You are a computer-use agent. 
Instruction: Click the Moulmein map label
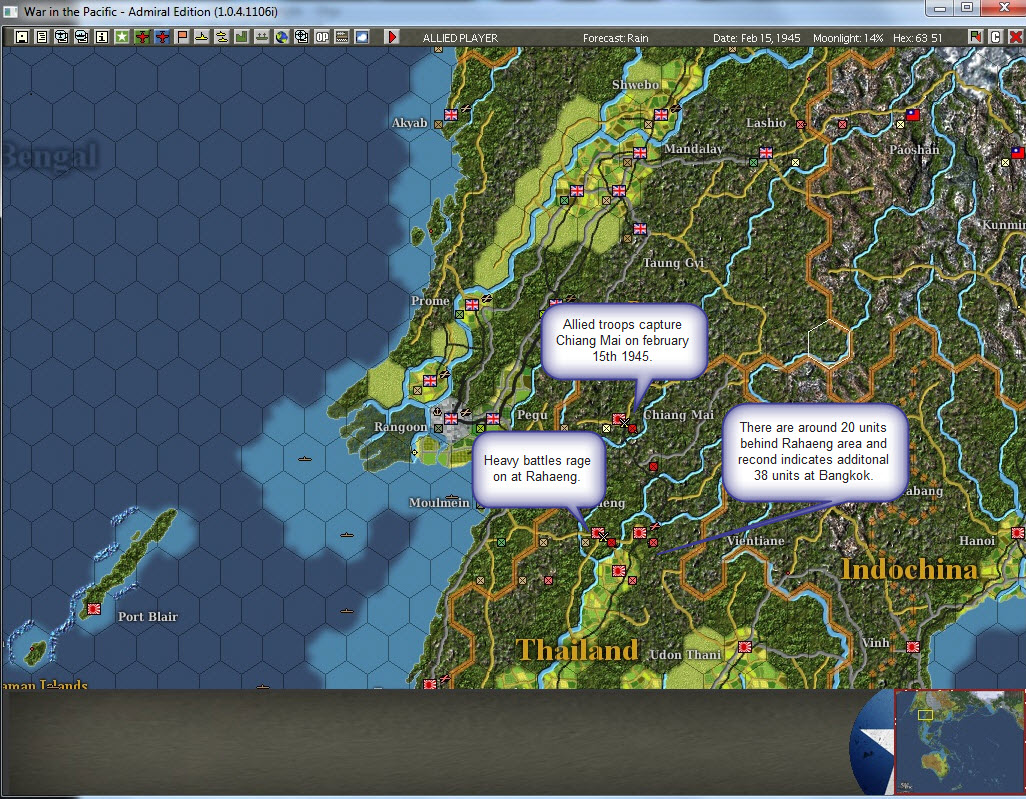439,503
